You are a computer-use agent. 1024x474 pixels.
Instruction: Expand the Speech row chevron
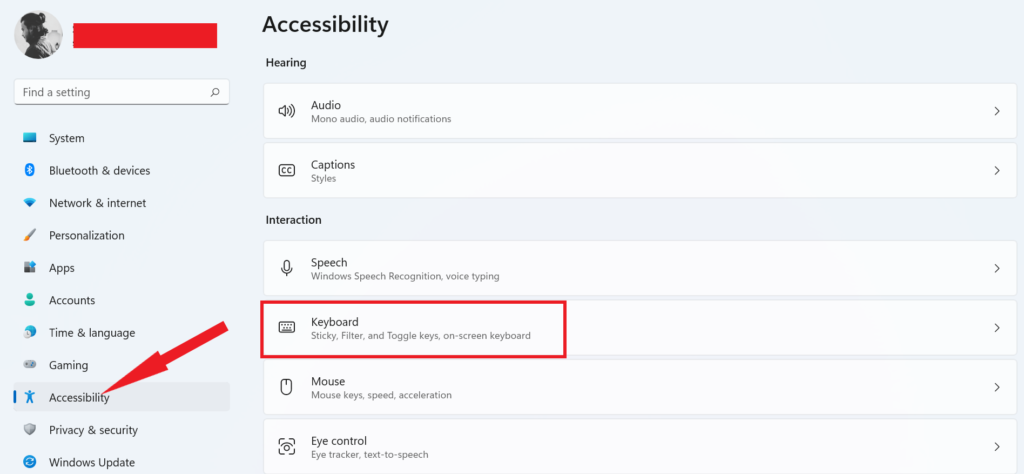(997, 268)
